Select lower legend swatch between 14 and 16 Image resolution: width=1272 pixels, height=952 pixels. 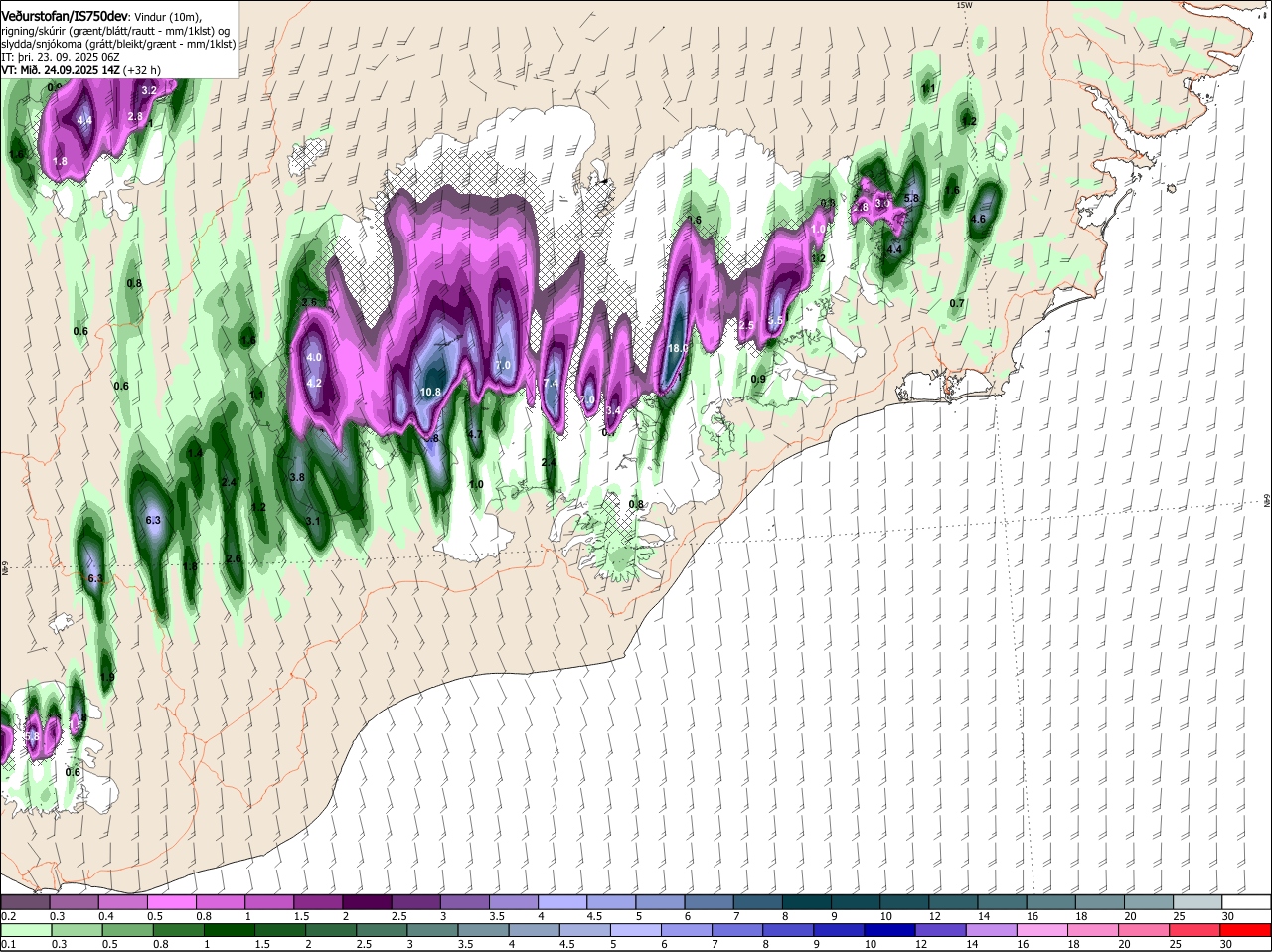tap(991, 930)
